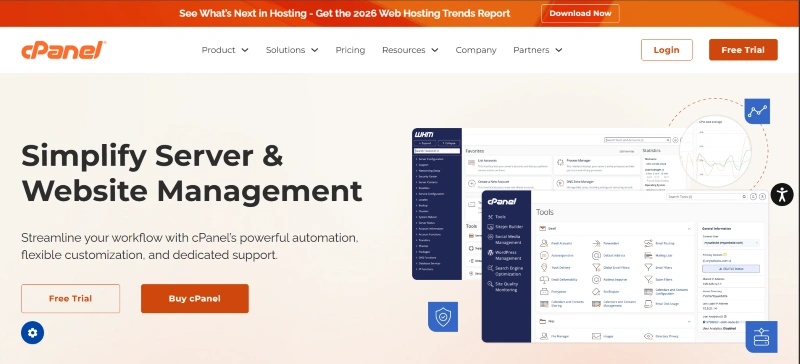Image resolution: width=800 pixels, height=364 pixels.
Task: Click Address Importer tool icon
Action: click(x=596, y=279)
